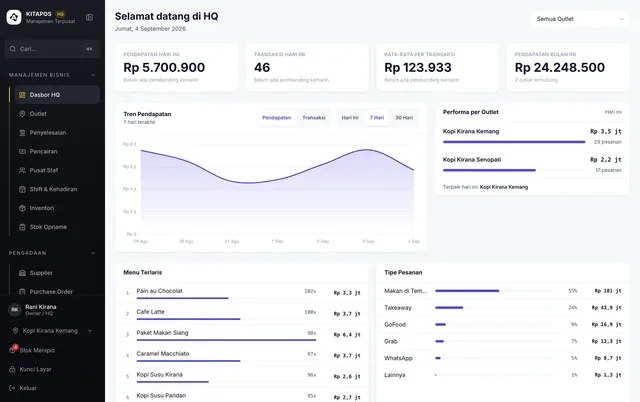This screenshot has width=640, height=402.
Task: Open Inventori page
Action: point(57,208)
